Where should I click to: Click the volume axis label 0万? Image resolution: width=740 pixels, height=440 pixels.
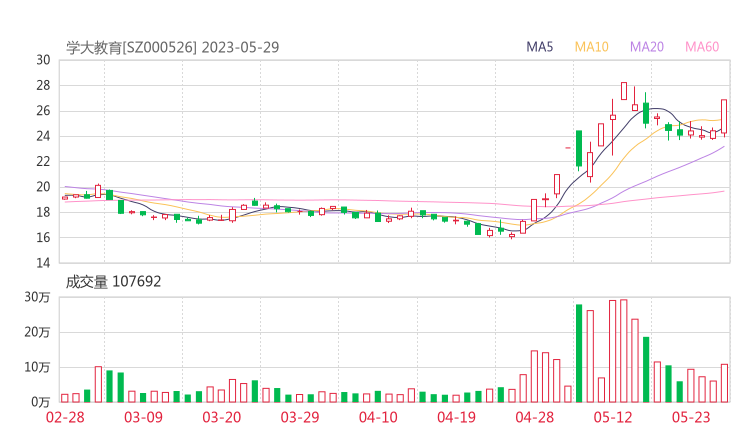click(41, 402)
